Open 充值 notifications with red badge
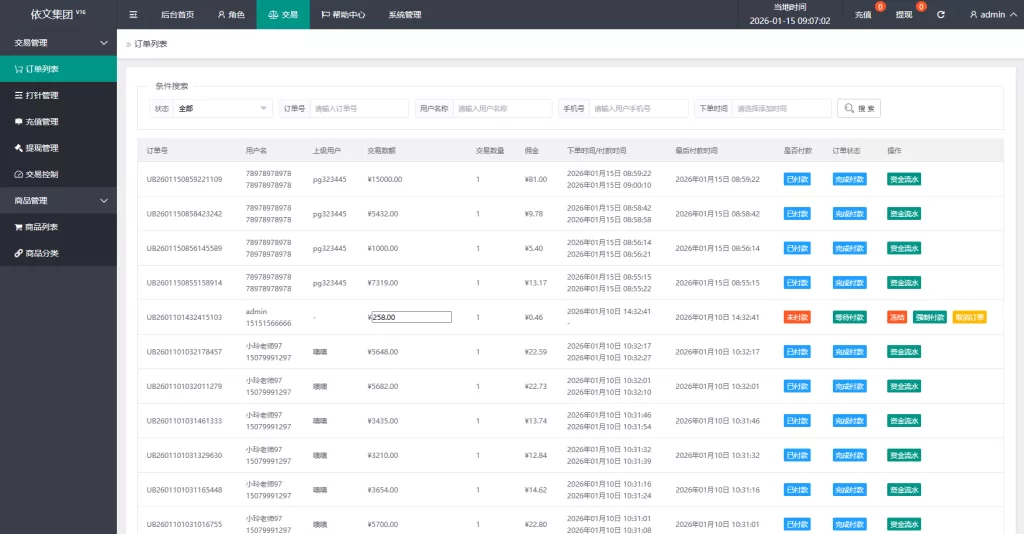 click(x=866, y=15)
